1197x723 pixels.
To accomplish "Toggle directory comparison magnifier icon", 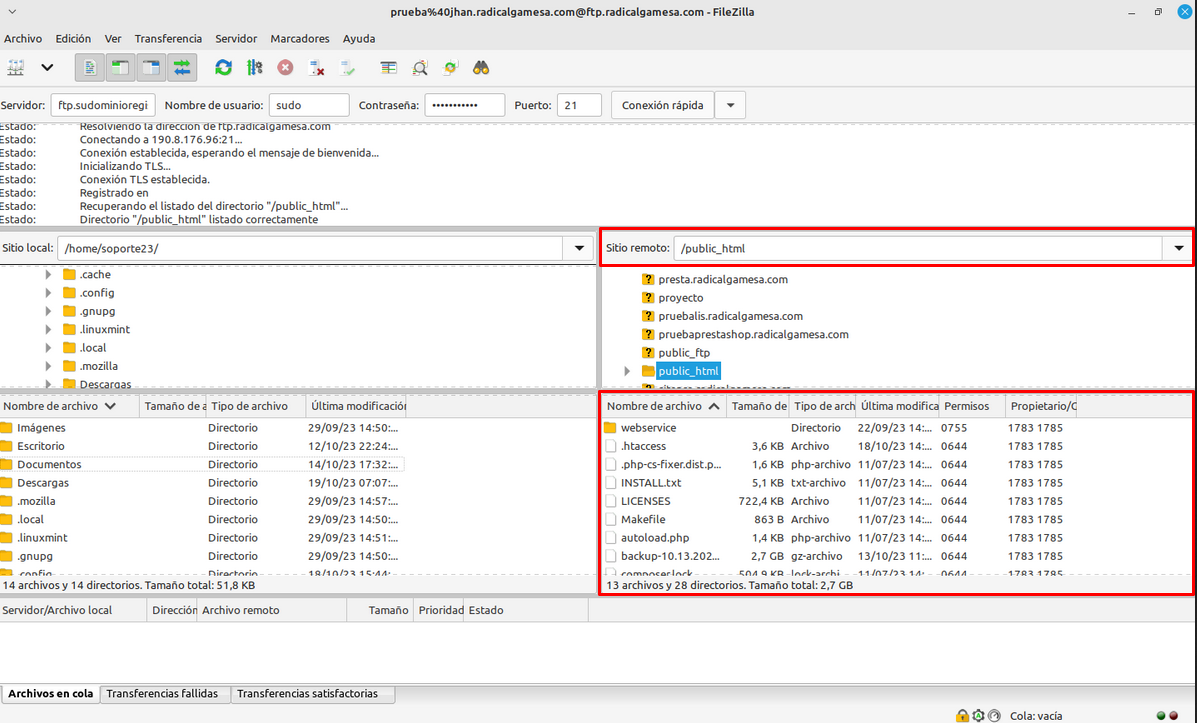I will 420,68.
